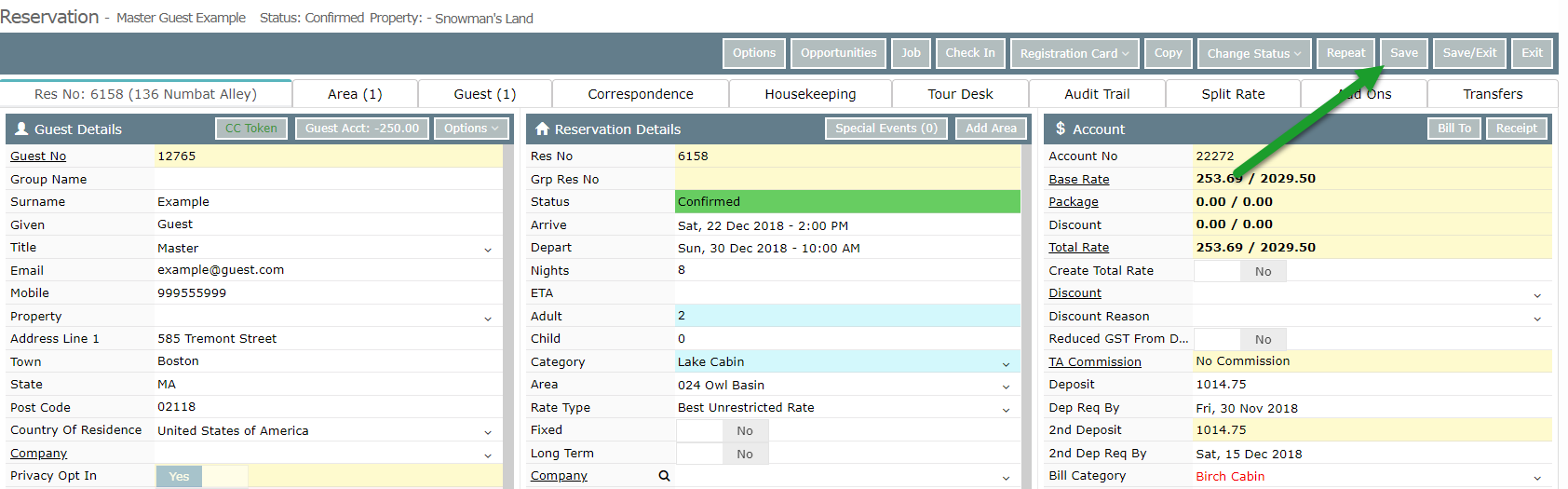Switch to the Split Rate tab

pos(1233,94)
